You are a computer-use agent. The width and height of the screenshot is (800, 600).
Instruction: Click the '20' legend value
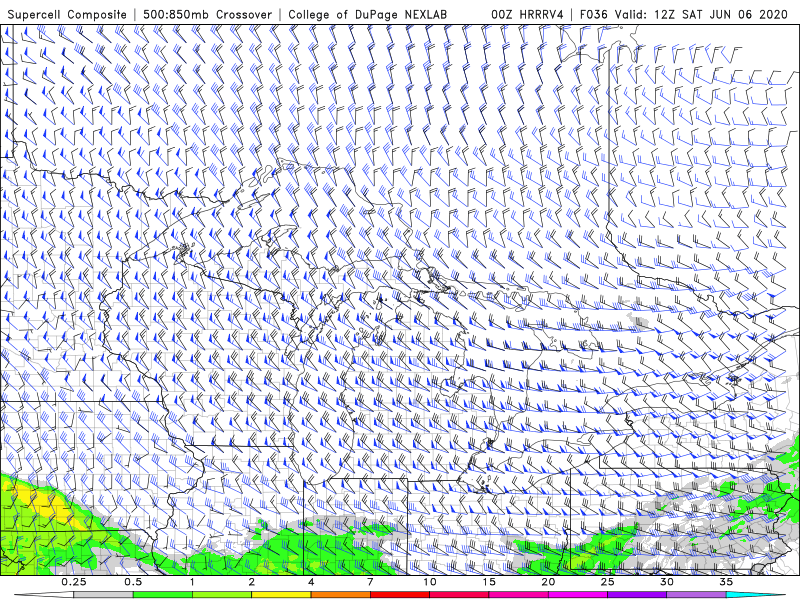tap(548, 582)
